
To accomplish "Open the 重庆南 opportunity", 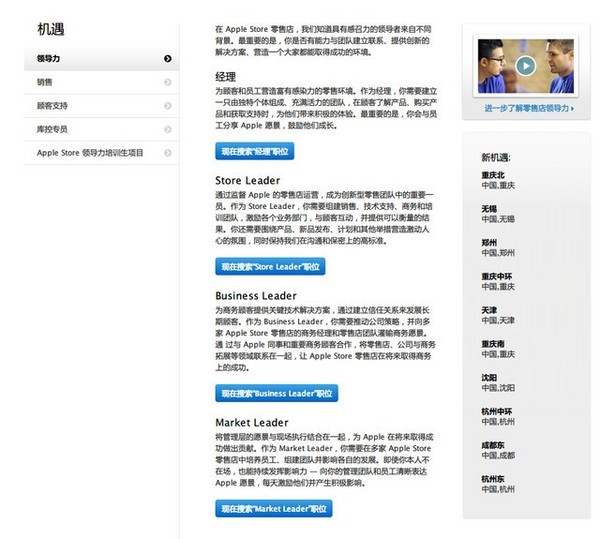I will point(493,344).
